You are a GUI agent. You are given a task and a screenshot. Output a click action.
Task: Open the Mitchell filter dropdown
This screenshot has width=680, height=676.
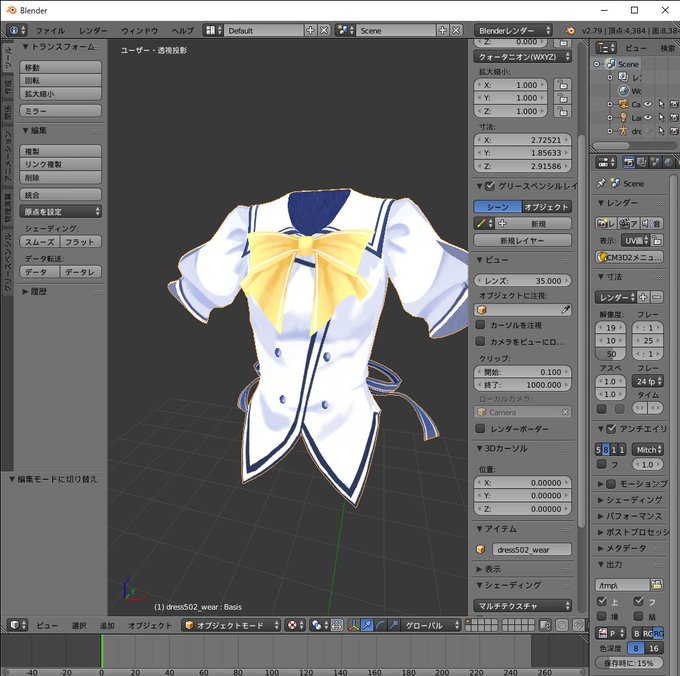pyautogui.click(x=647, y=450)
